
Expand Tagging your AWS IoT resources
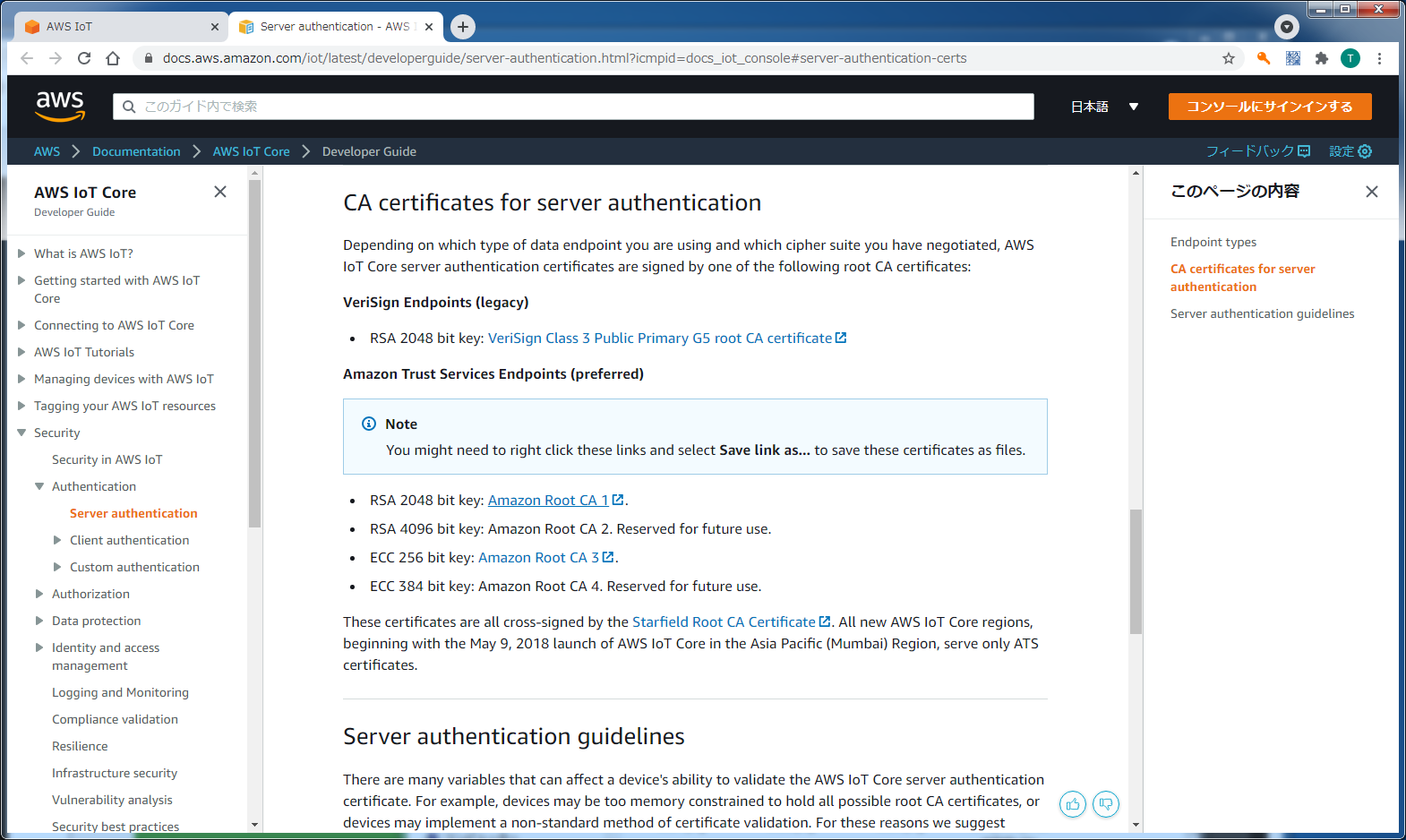(x=21, y=406)
